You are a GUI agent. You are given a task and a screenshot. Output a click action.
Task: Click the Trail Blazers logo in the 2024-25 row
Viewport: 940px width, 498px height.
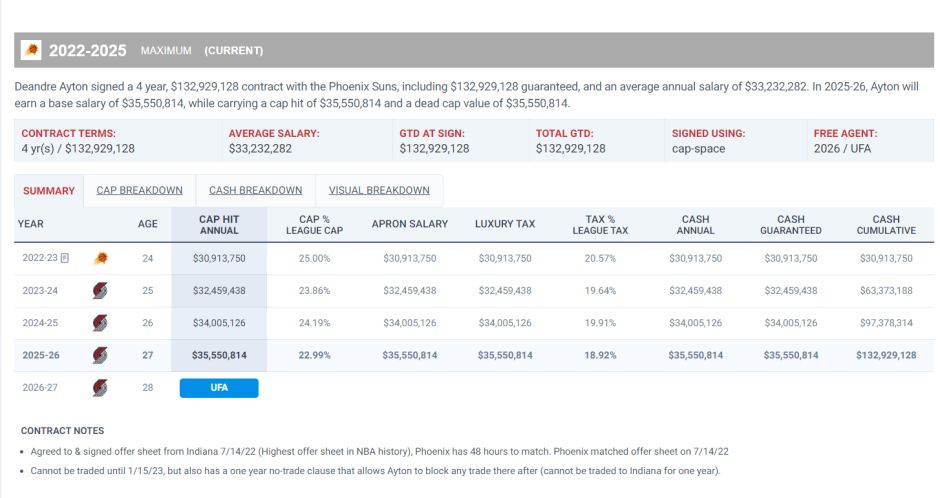[x=100, y=323]
